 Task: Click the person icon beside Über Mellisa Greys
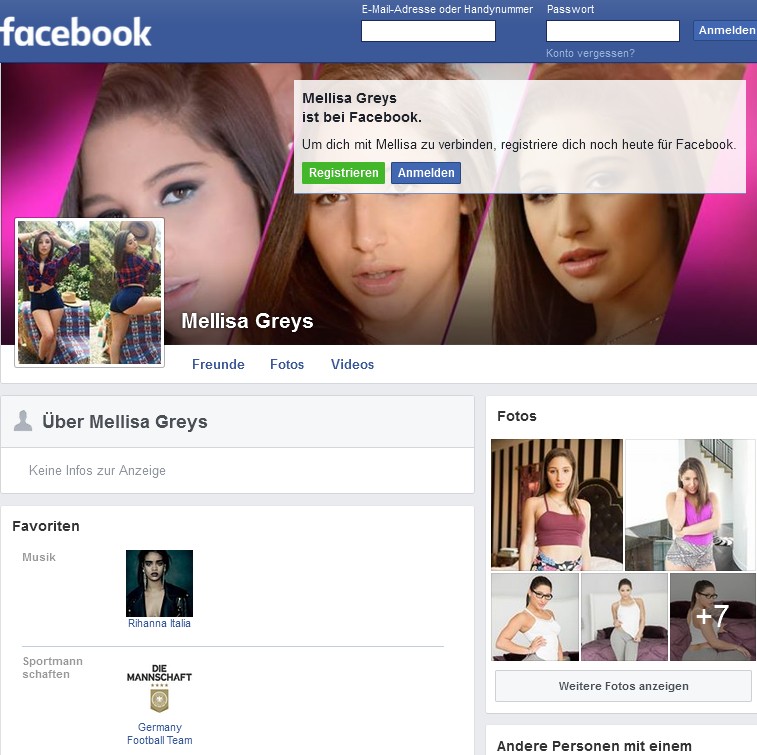click(23, 421)
